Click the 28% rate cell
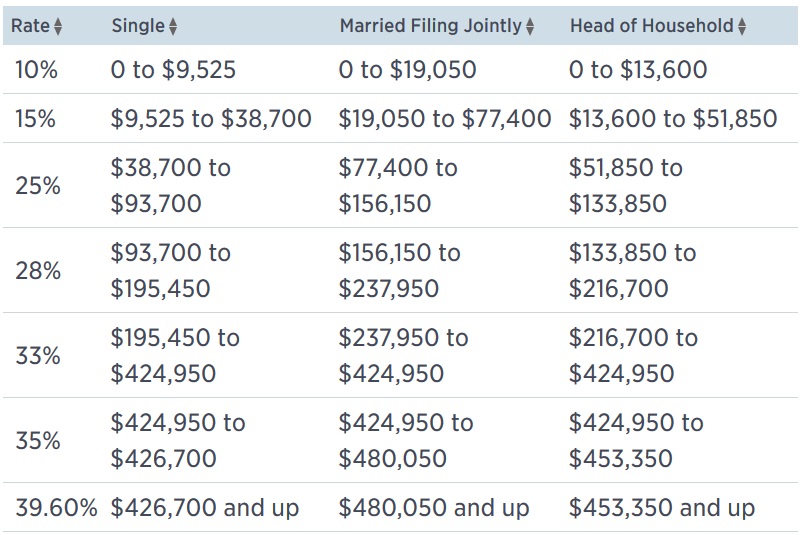Screen dimensions: 803x535 38,270
